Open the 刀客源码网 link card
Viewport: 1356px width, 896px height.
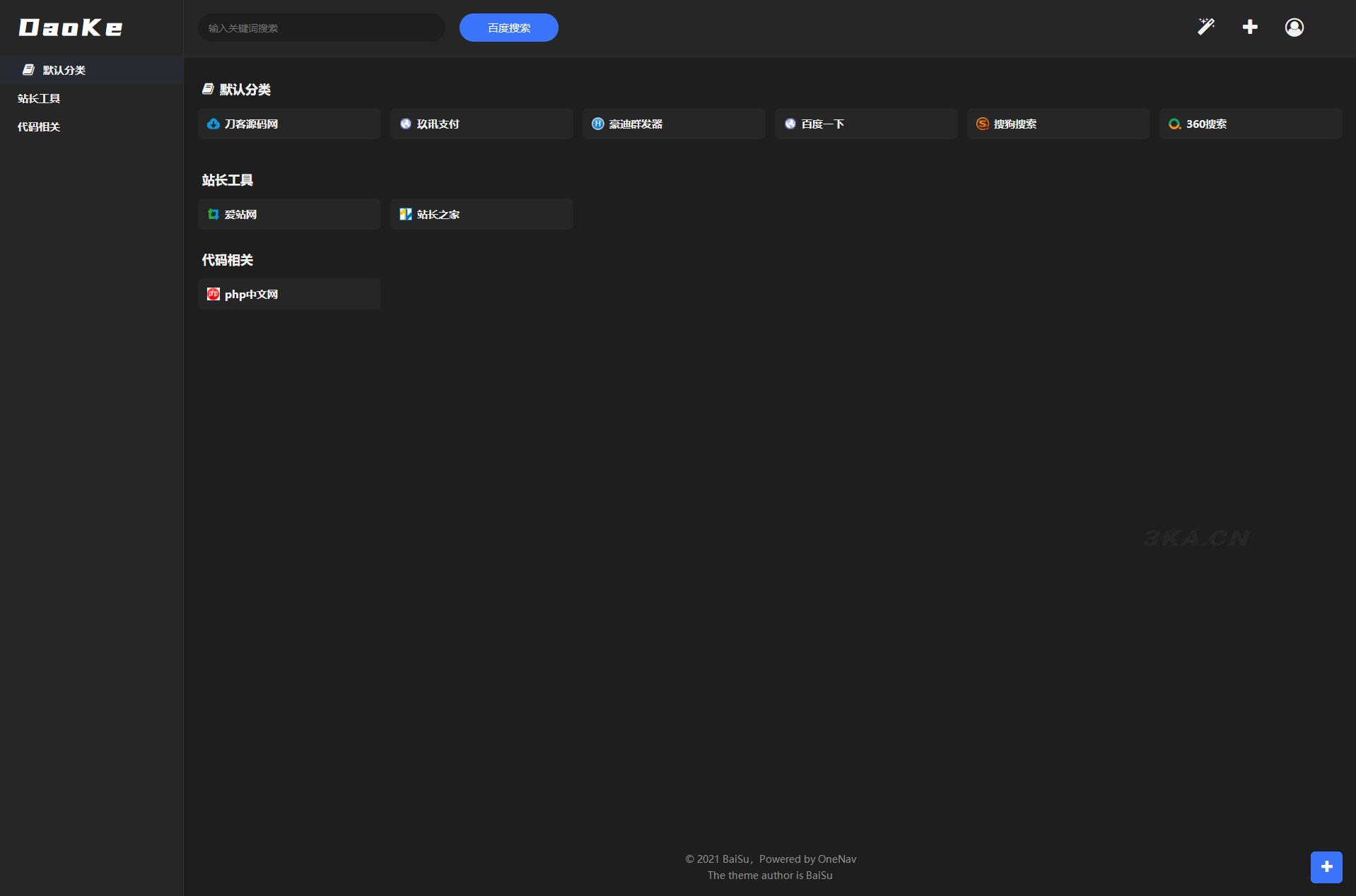[289, 124]
